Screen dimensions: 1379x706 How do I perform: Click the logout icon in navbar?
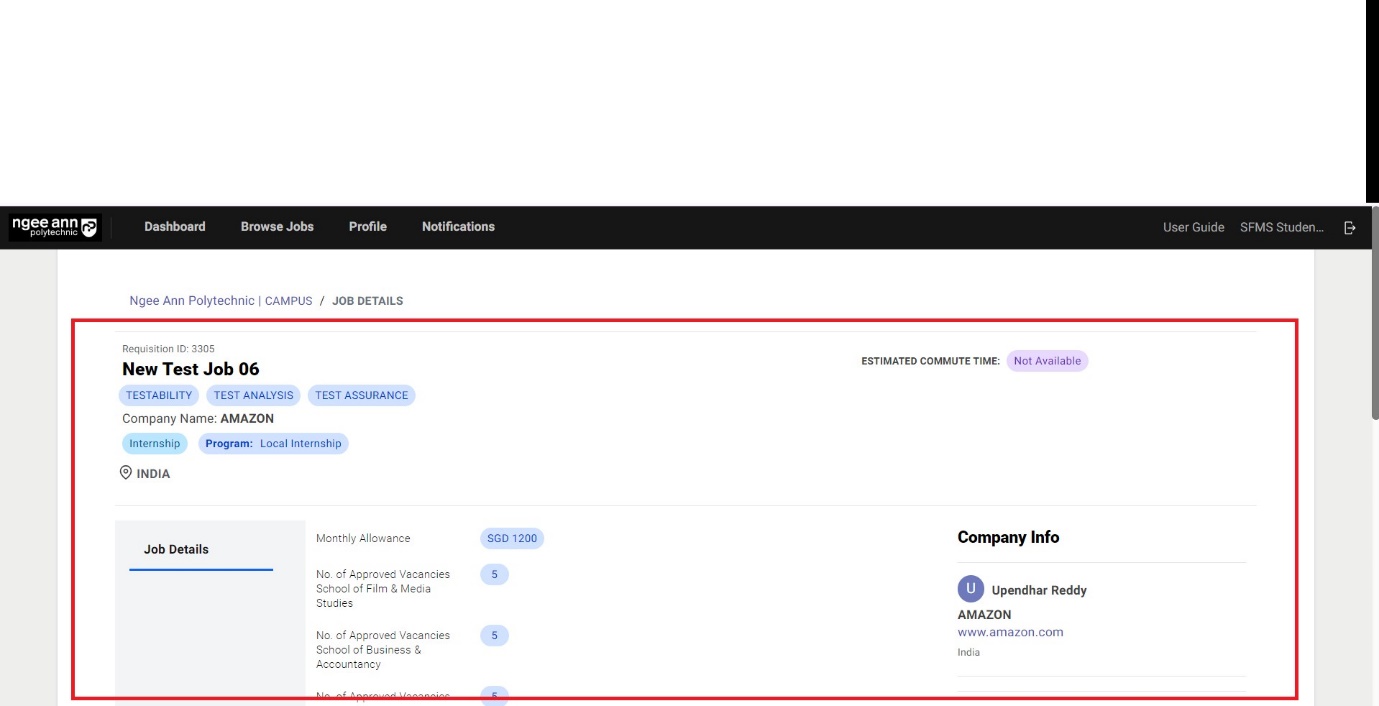(1350, 228)
